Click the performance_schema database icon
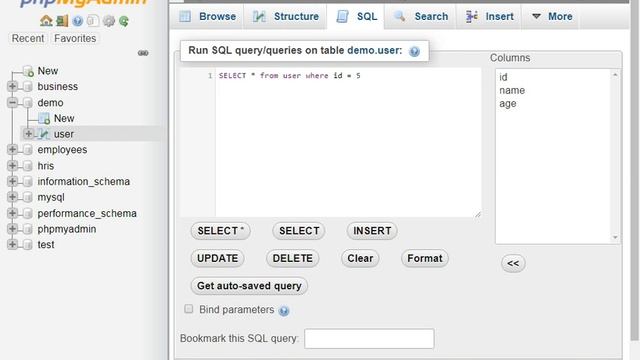 coord(28,213)
